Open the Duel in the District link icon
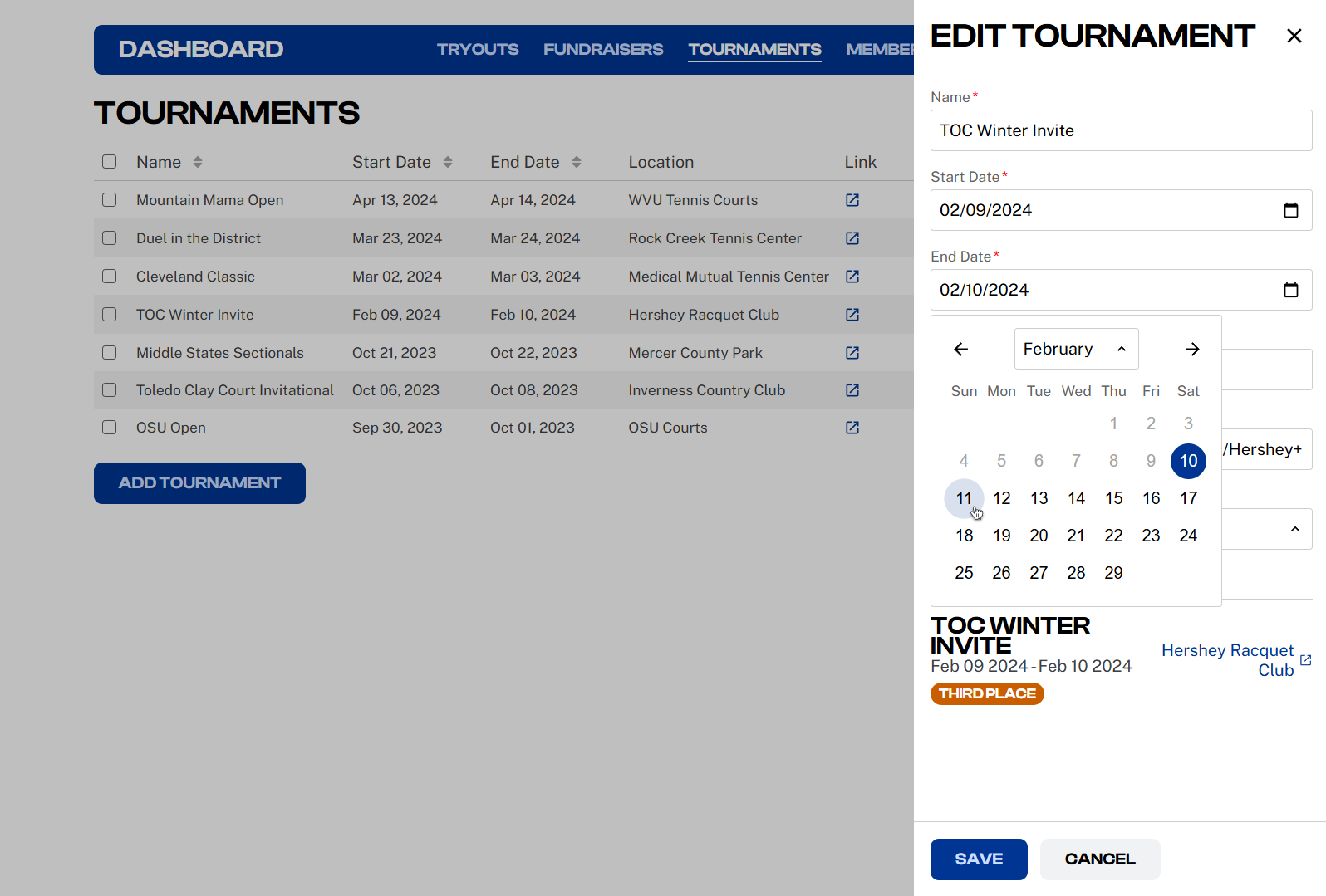1326x896 pixels. 852,238
